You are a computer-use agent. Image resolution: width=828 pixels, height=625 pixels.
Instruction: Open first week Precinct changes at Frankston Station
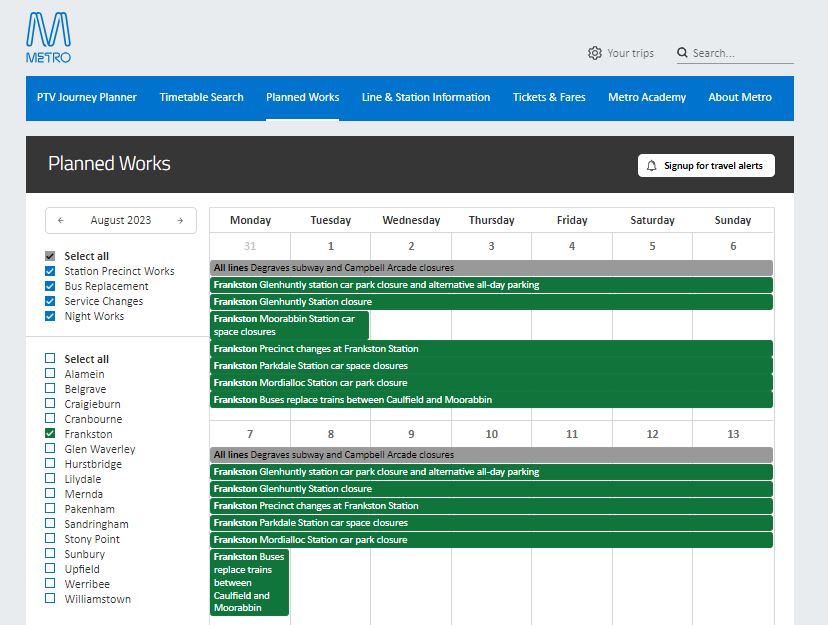click(491, 349)
